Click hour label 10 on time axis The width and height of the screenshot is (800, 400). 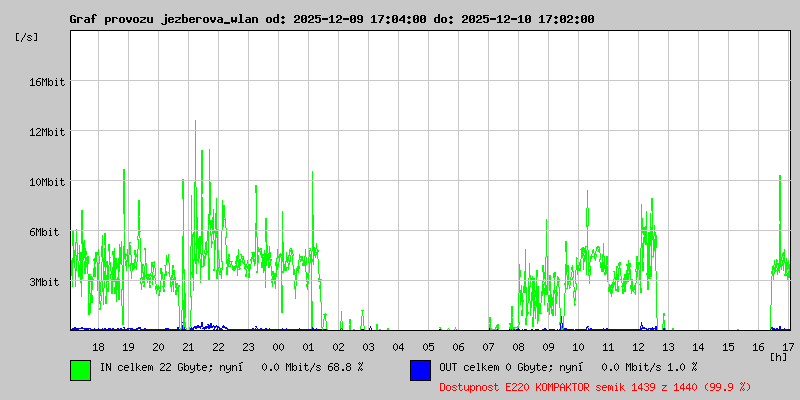tap(579, 347)
